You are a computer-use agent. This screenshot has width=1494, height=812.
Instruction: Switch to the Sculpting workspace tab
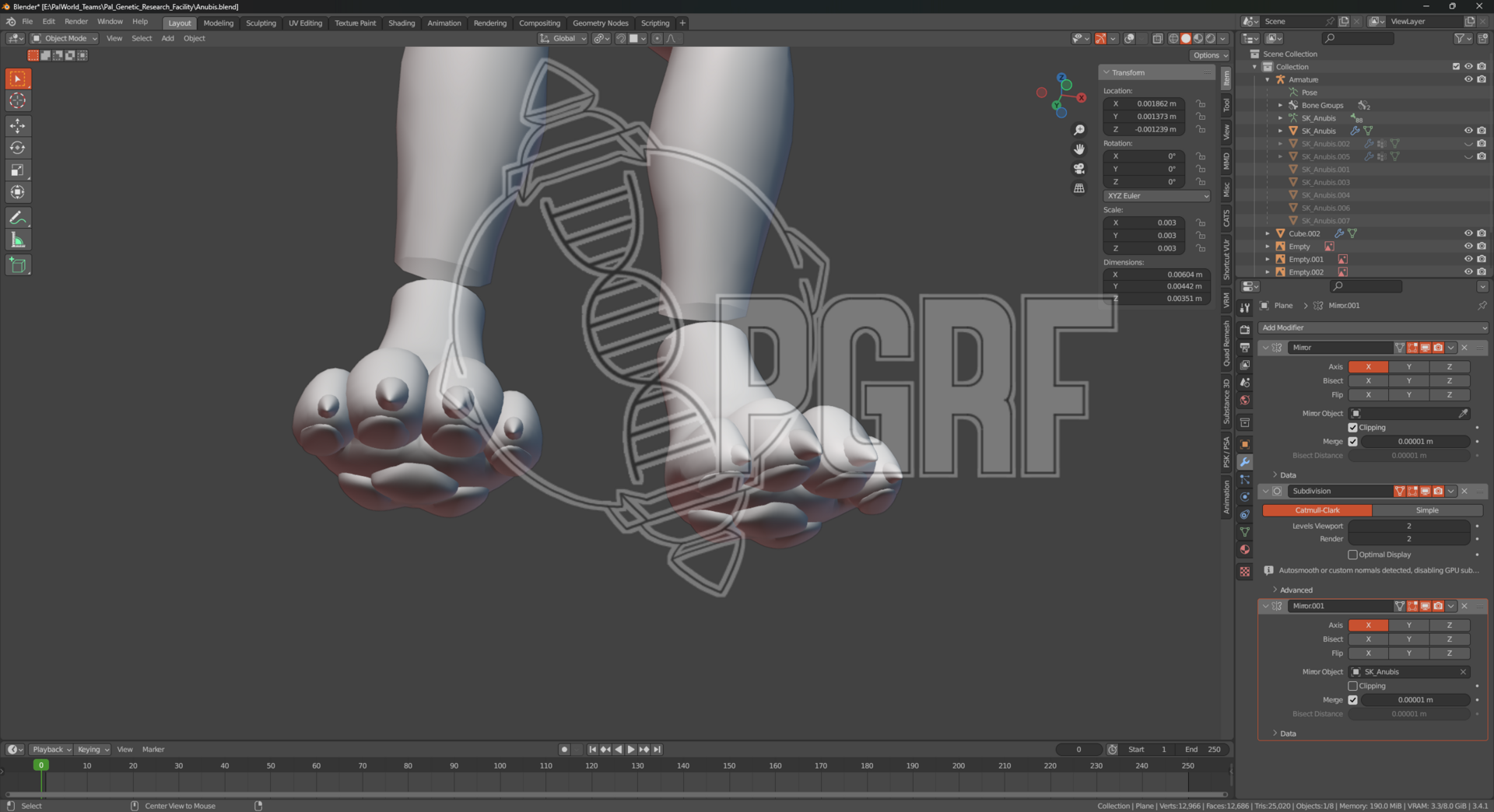[261, 23]
